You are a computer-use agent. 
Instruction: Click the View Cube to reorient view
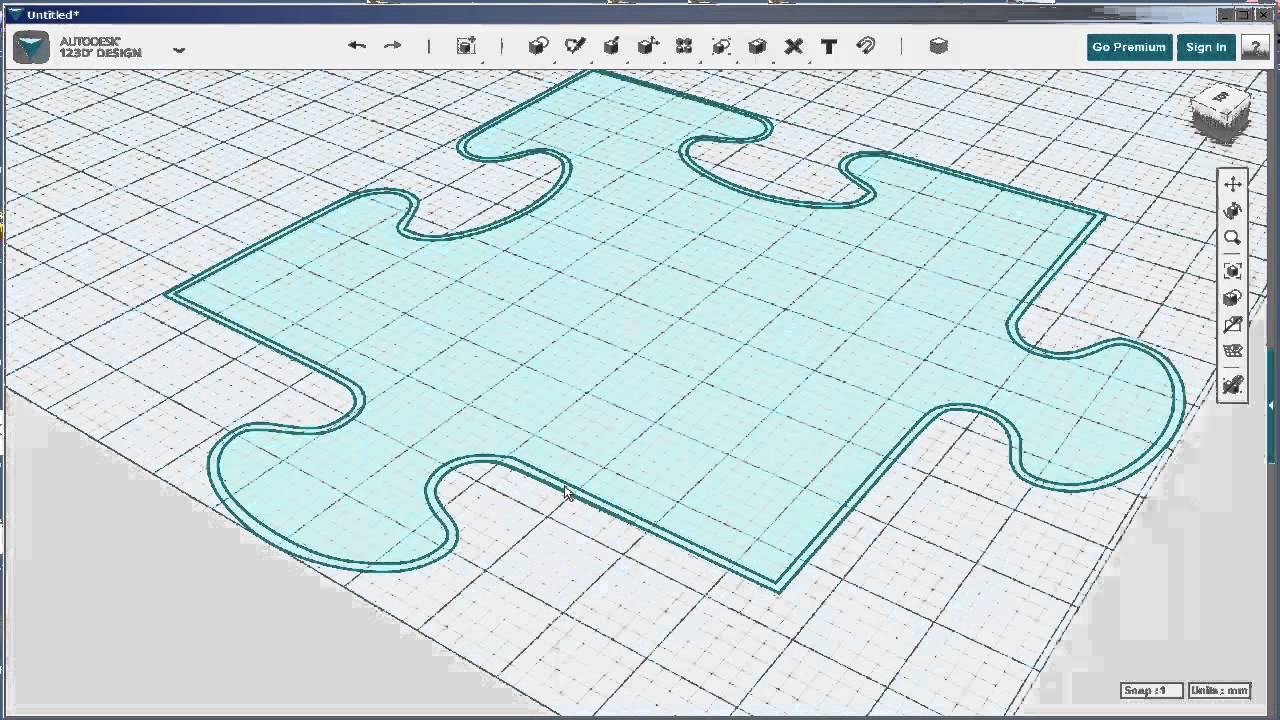(1221, 111)
